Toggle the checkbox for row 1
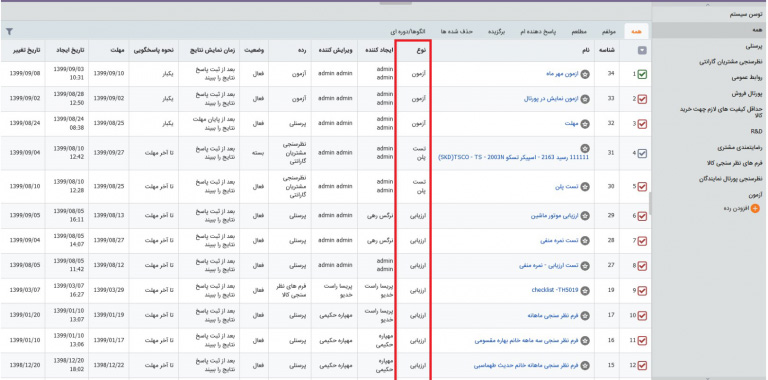 coord(642,74)
